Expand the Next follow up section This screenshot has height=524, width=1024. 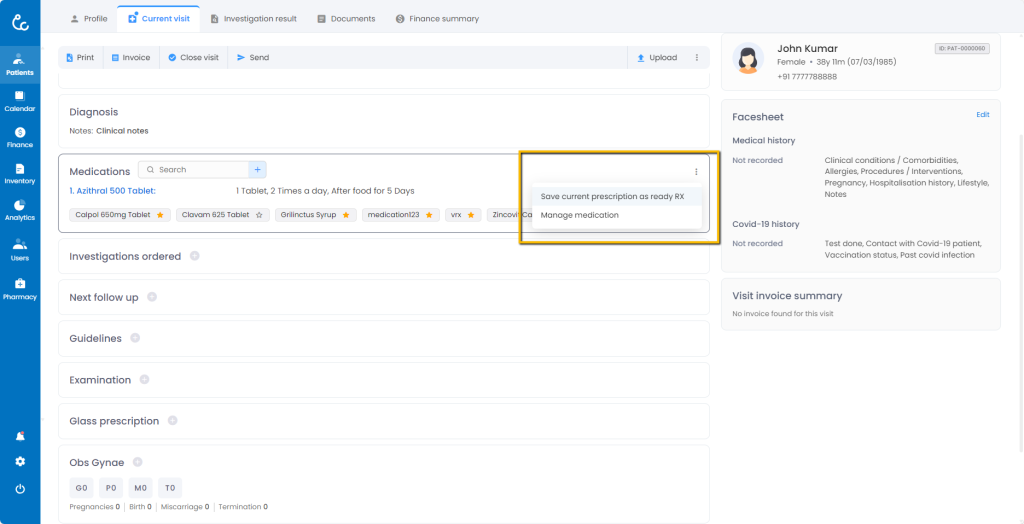tap(152, 297)
